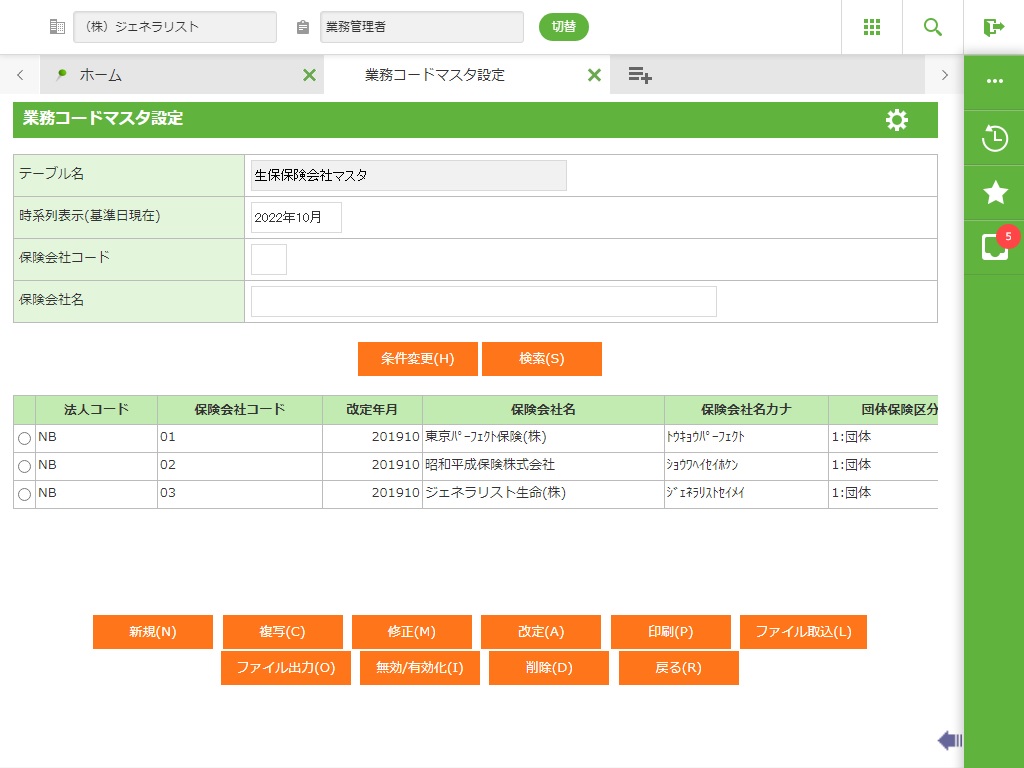This screenshot has height=768, width=1024.
Task: Click the 保険会社名 text input field
Action: pyautogui.click(x=483, y=301)
